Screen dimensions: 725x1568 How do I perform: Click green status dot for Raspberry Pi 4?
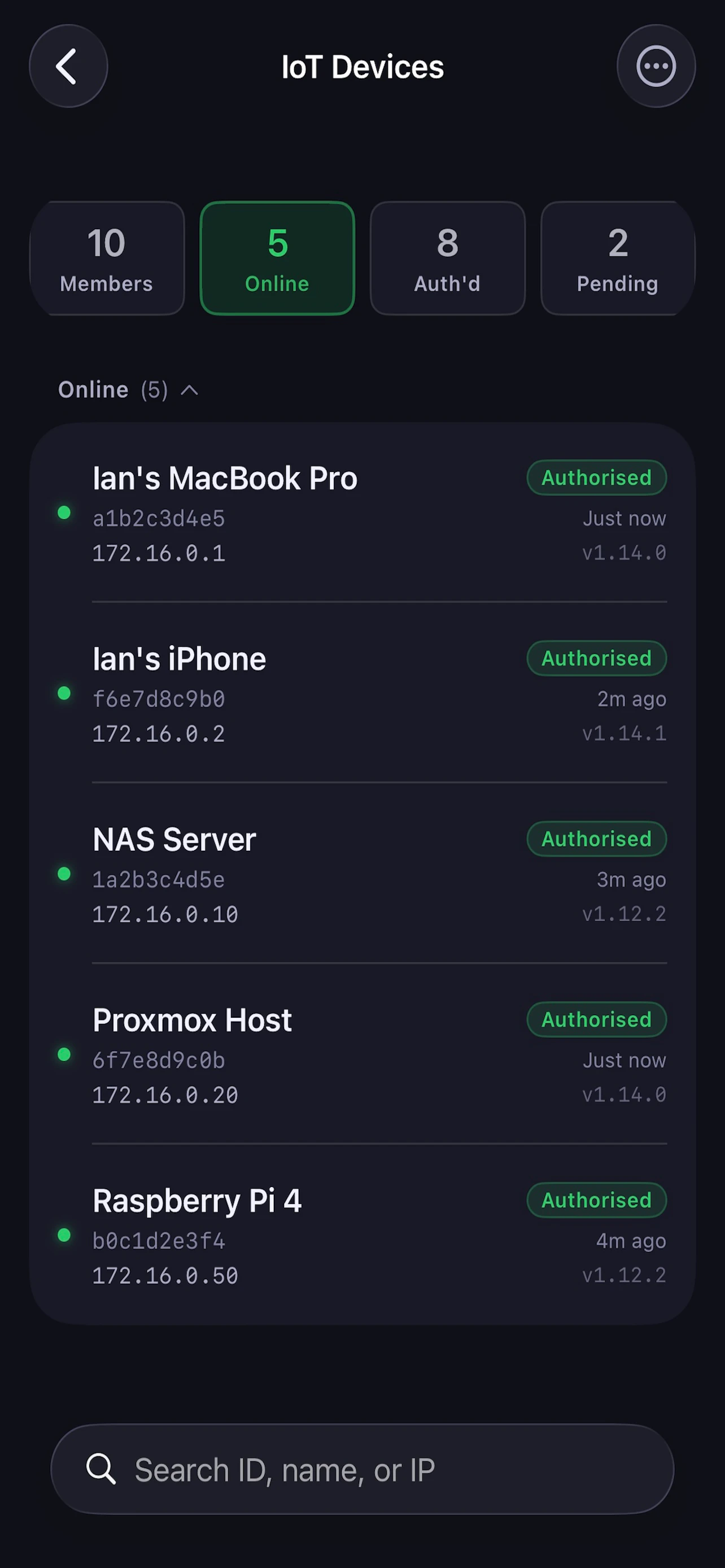(x=64, y=1234)
